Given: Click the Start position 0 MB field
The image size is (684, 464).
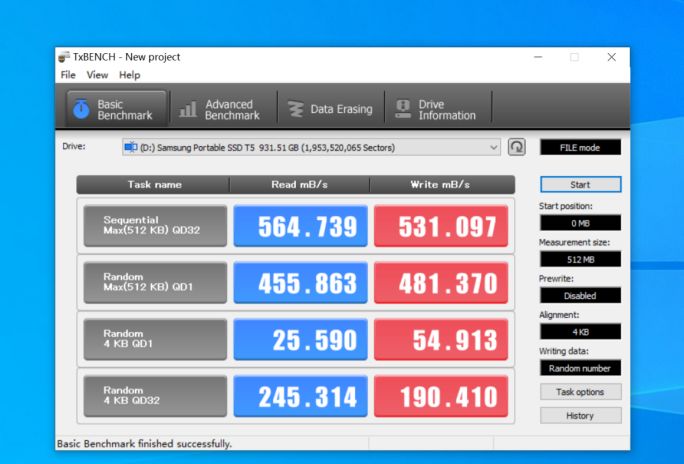Looking at the screenshot, I should click(580, 223).
